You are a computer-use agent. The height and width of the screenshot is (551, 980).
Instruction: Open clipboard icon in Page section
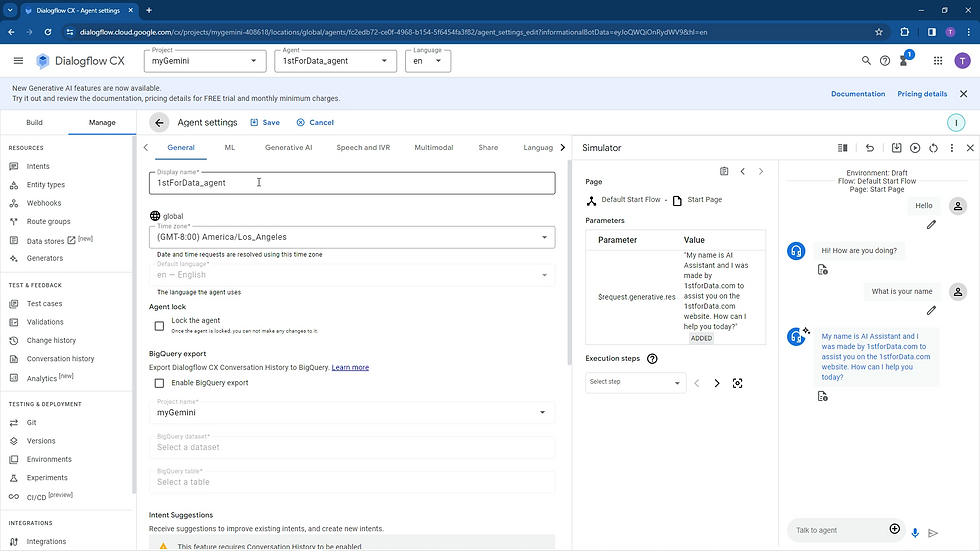coord(724,171)
